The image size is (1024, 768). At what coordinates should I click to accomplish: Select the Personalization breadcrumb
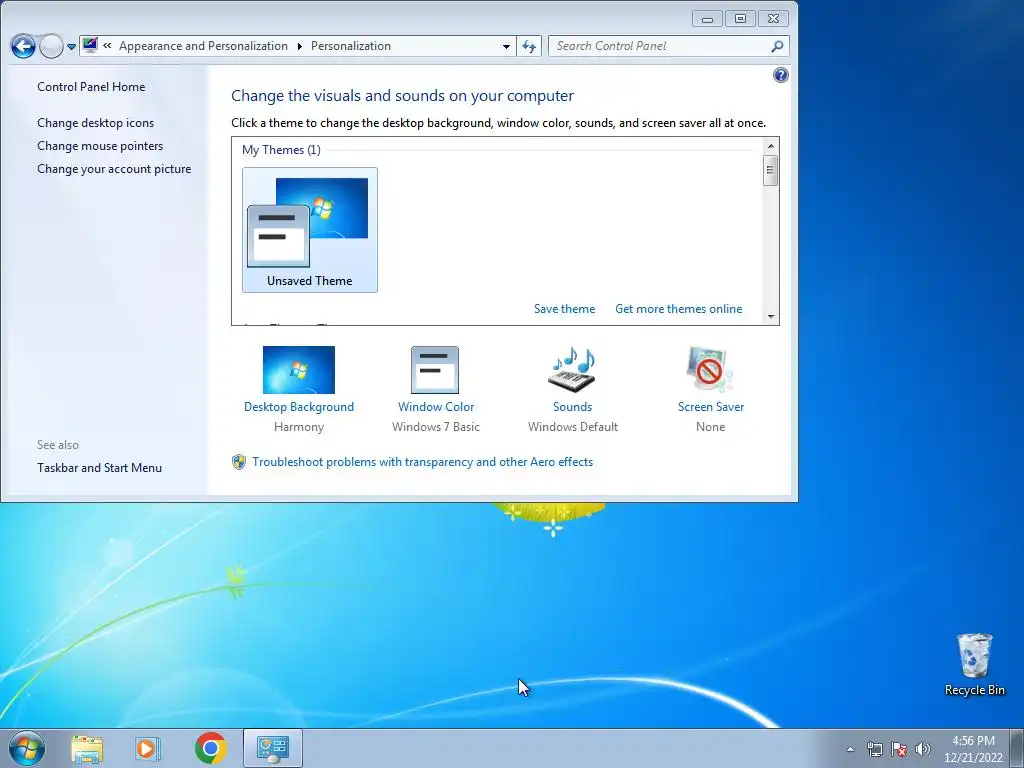tap(351, 46)
